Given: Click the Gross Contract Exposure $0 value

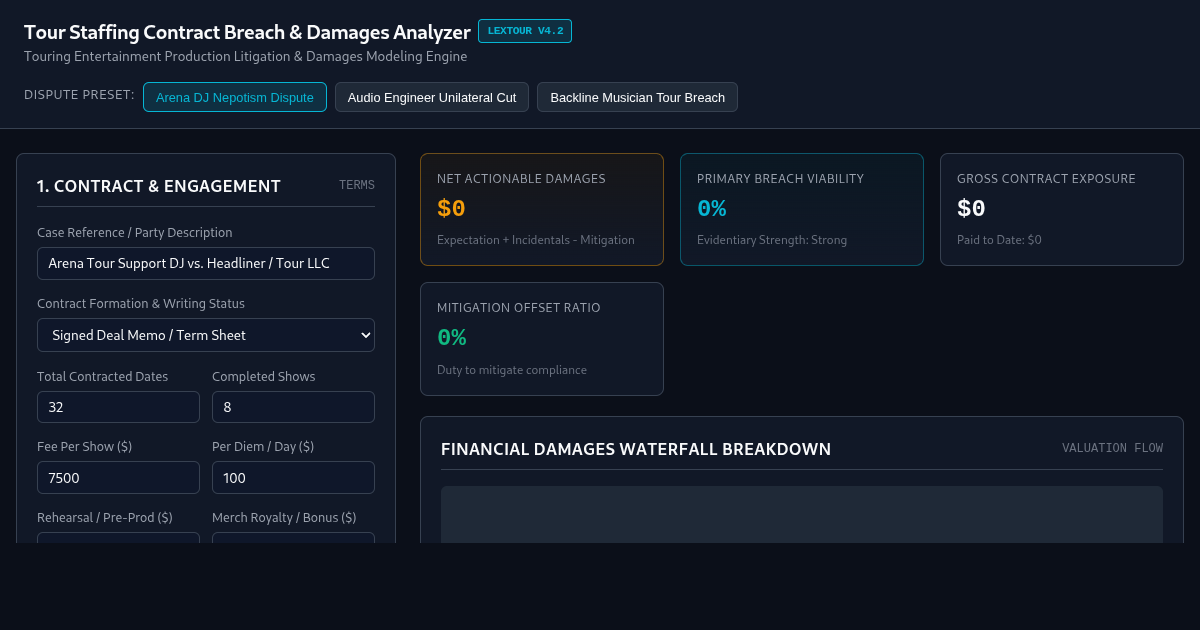Looking at the screenshot, I should click(x=971, y=209).
